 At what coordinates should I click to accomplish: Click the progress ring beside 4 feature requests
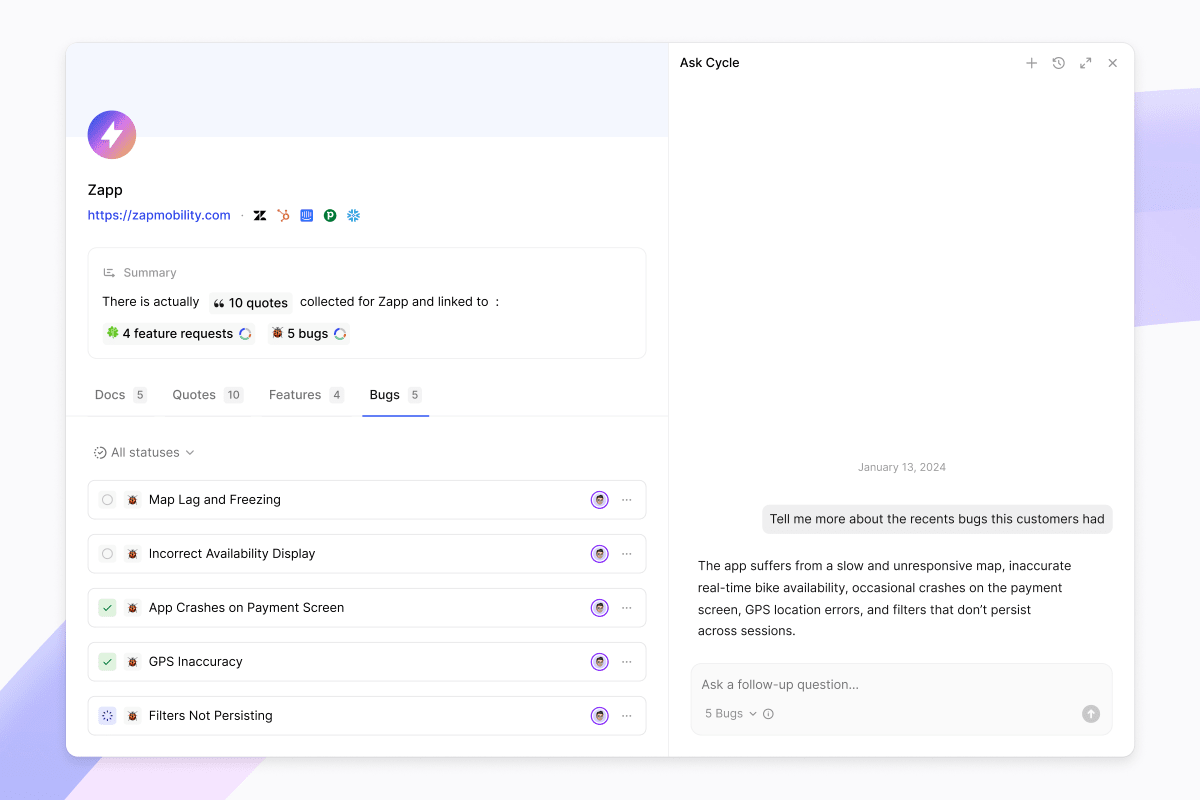(245, 334)
